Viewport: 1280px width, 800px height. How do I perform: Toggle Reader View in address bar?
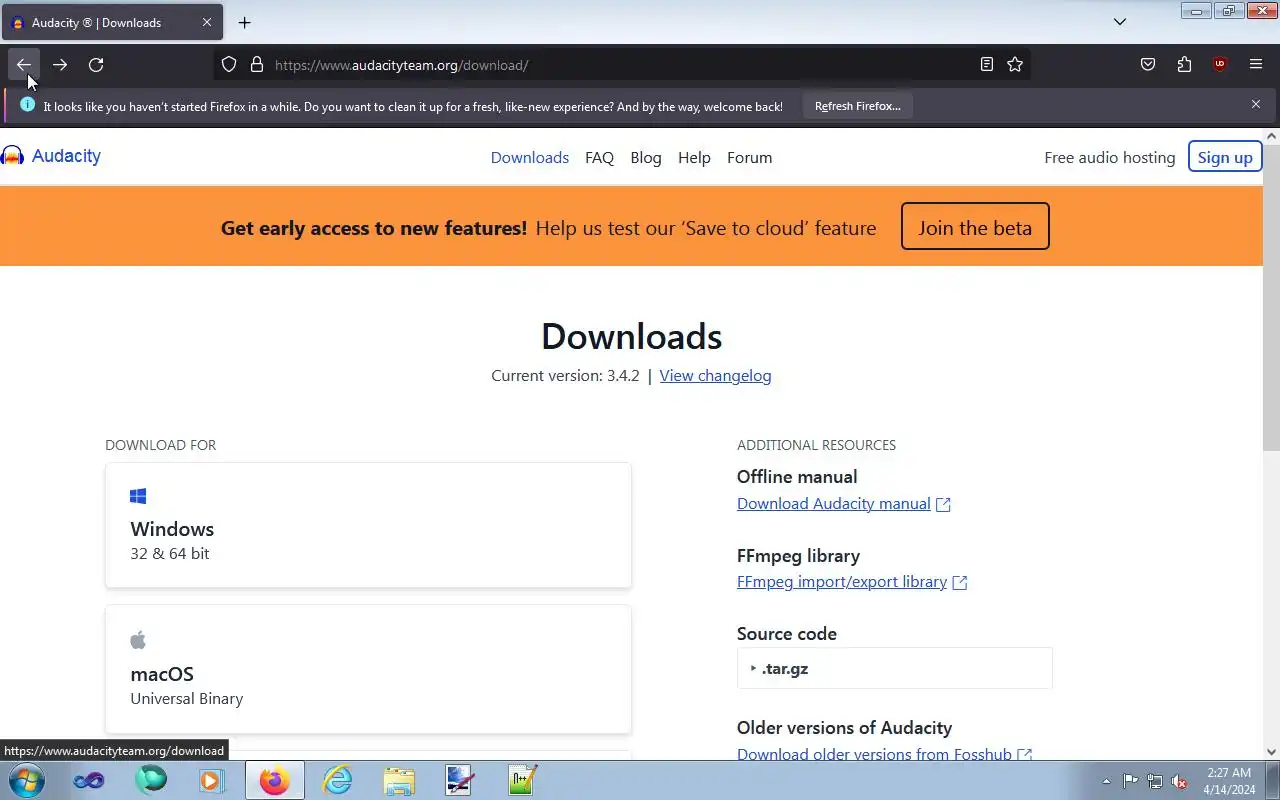(x=987, y=65)
